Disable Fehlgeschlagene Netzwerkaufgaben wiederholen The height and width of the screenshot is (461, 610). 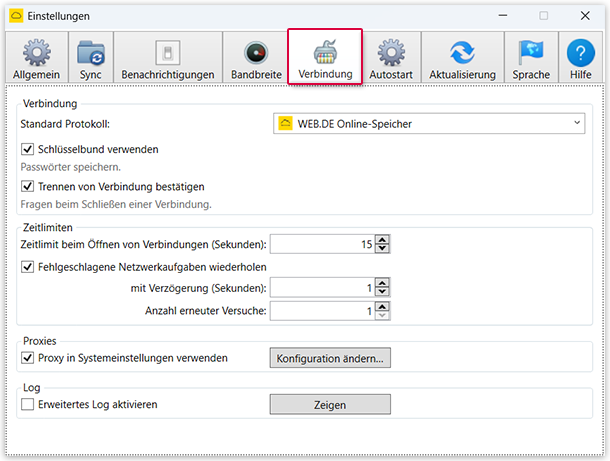coord(28,267)
